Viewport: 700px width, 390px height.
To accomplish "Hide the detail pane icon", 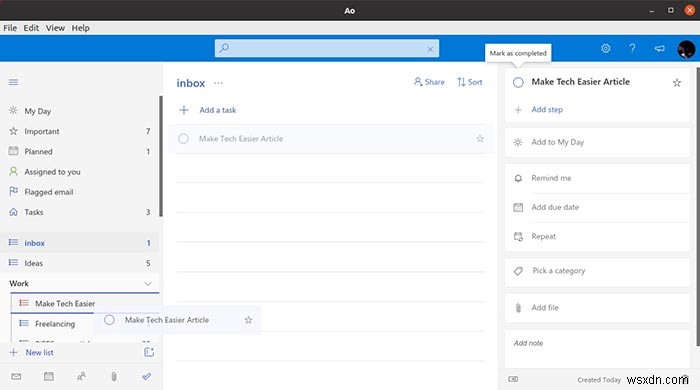I will 513,379.
